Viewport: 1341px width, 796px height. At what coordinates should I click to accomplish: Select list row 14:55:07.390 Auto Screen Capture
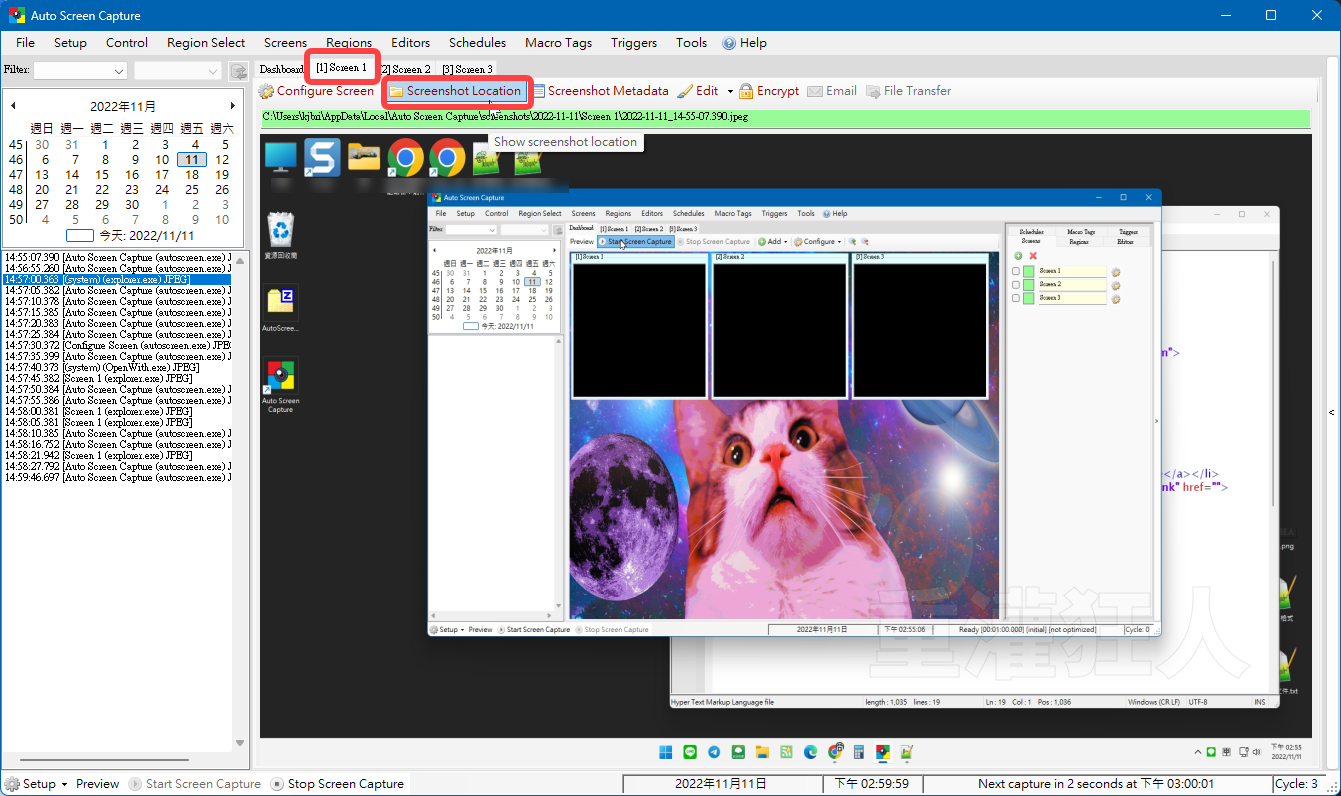point(116,257)
